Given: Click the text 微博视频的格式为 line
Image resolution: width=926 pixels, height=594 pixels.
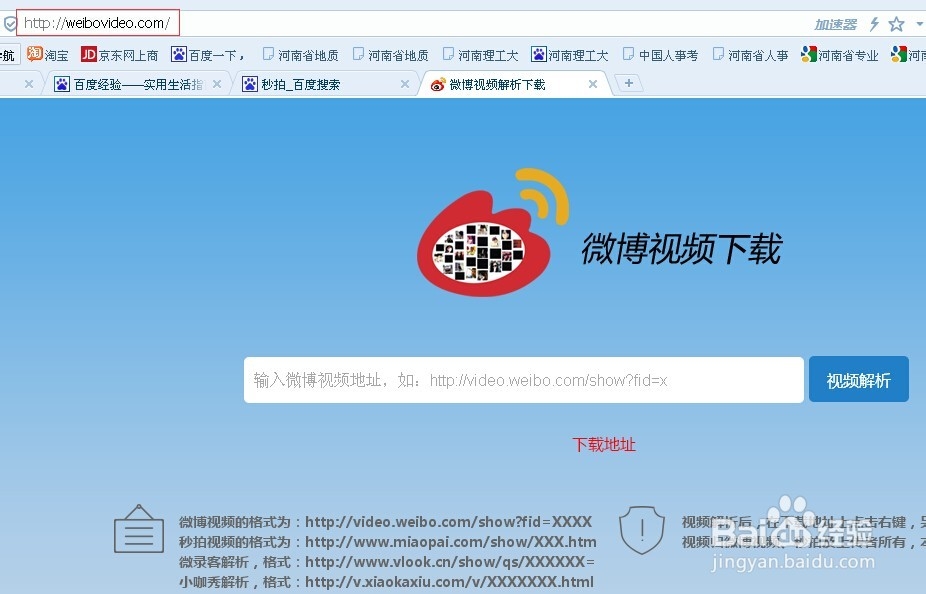Looking at the screenshot, I should point(386,522).
